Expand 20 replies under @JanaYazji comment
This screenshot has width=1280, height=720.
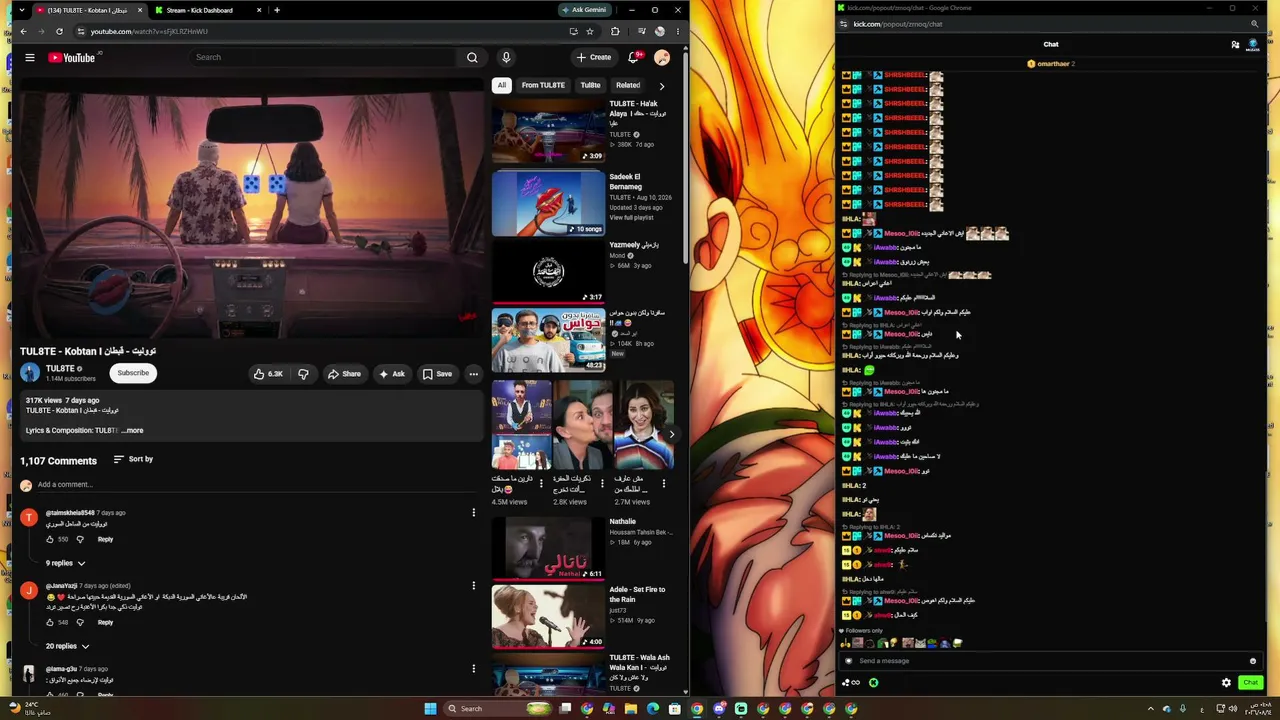pyautogui.click(x=66, y=647)
